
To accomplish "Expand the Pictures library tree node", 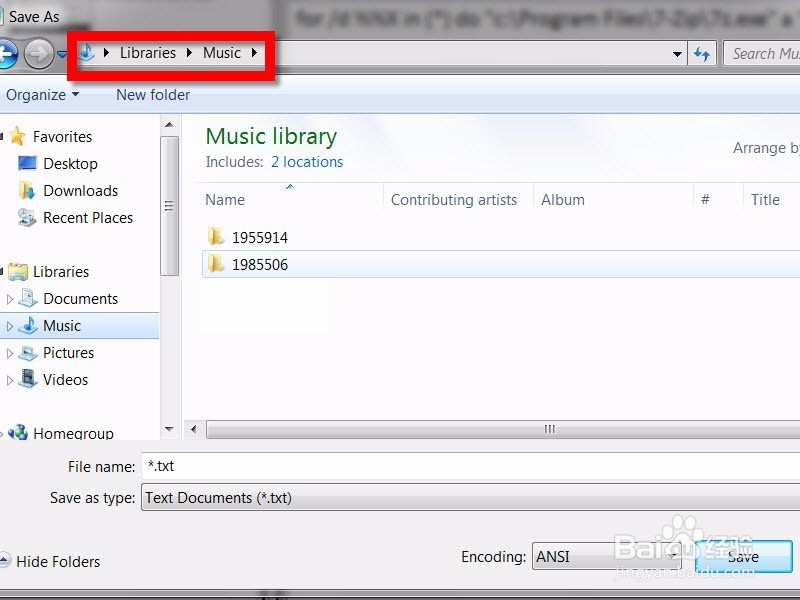I will [9, 353].
